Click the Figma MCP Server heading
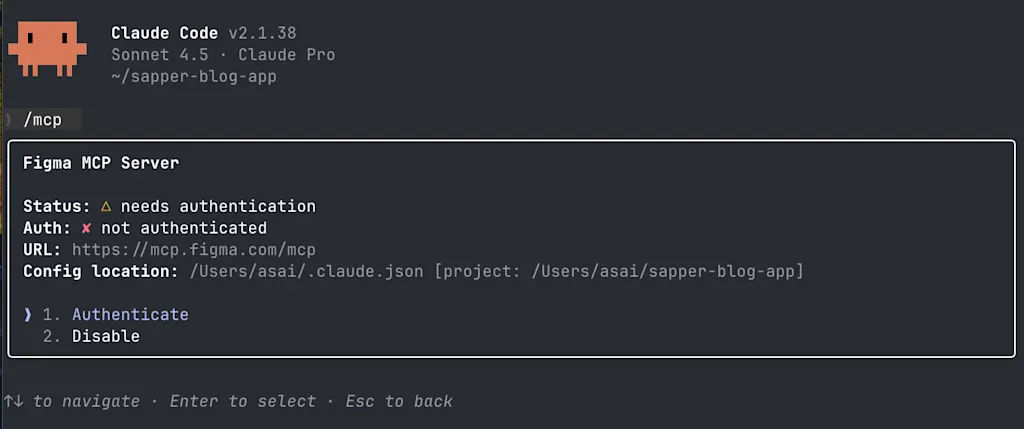Screen dimensions: 1024x429 (101, 163)
